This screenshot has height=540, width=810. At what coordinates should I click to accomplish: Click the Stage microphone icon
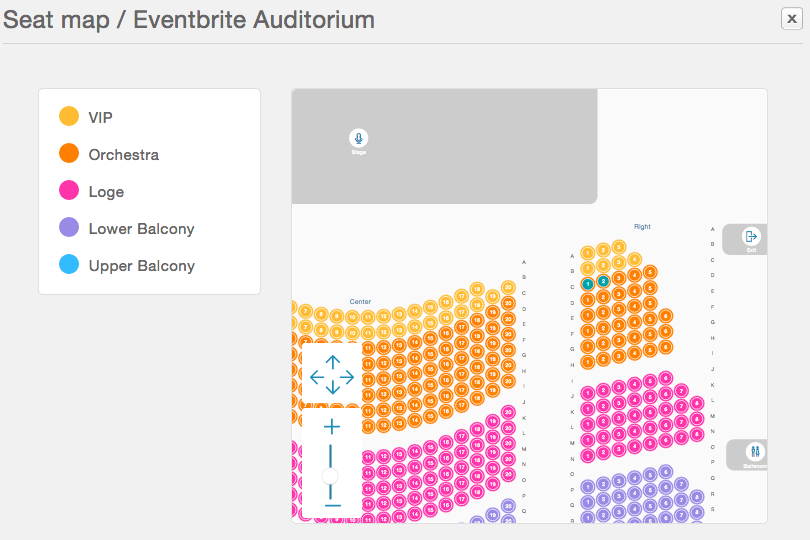359,138
